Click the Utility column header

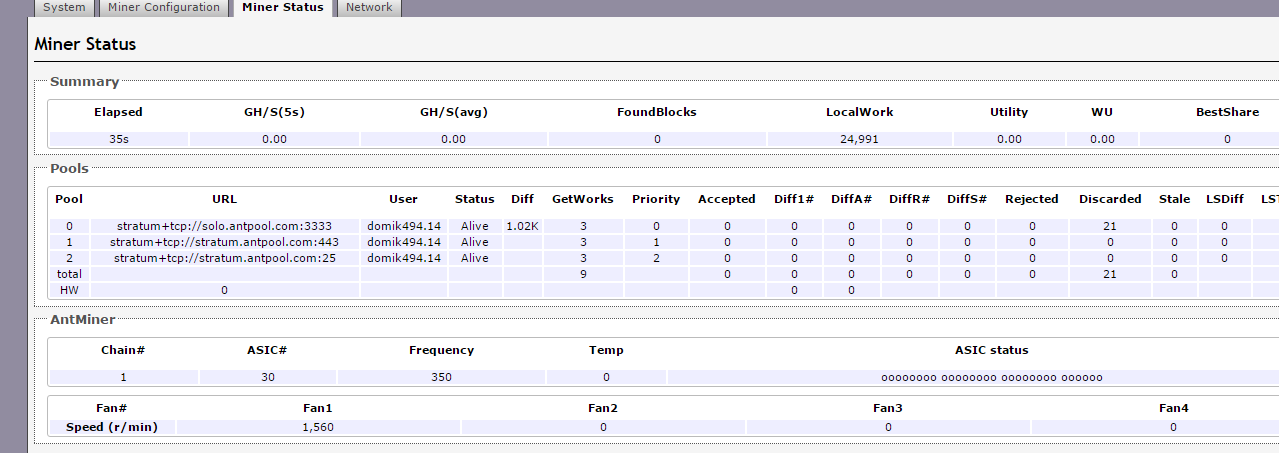click(1009, 113)
